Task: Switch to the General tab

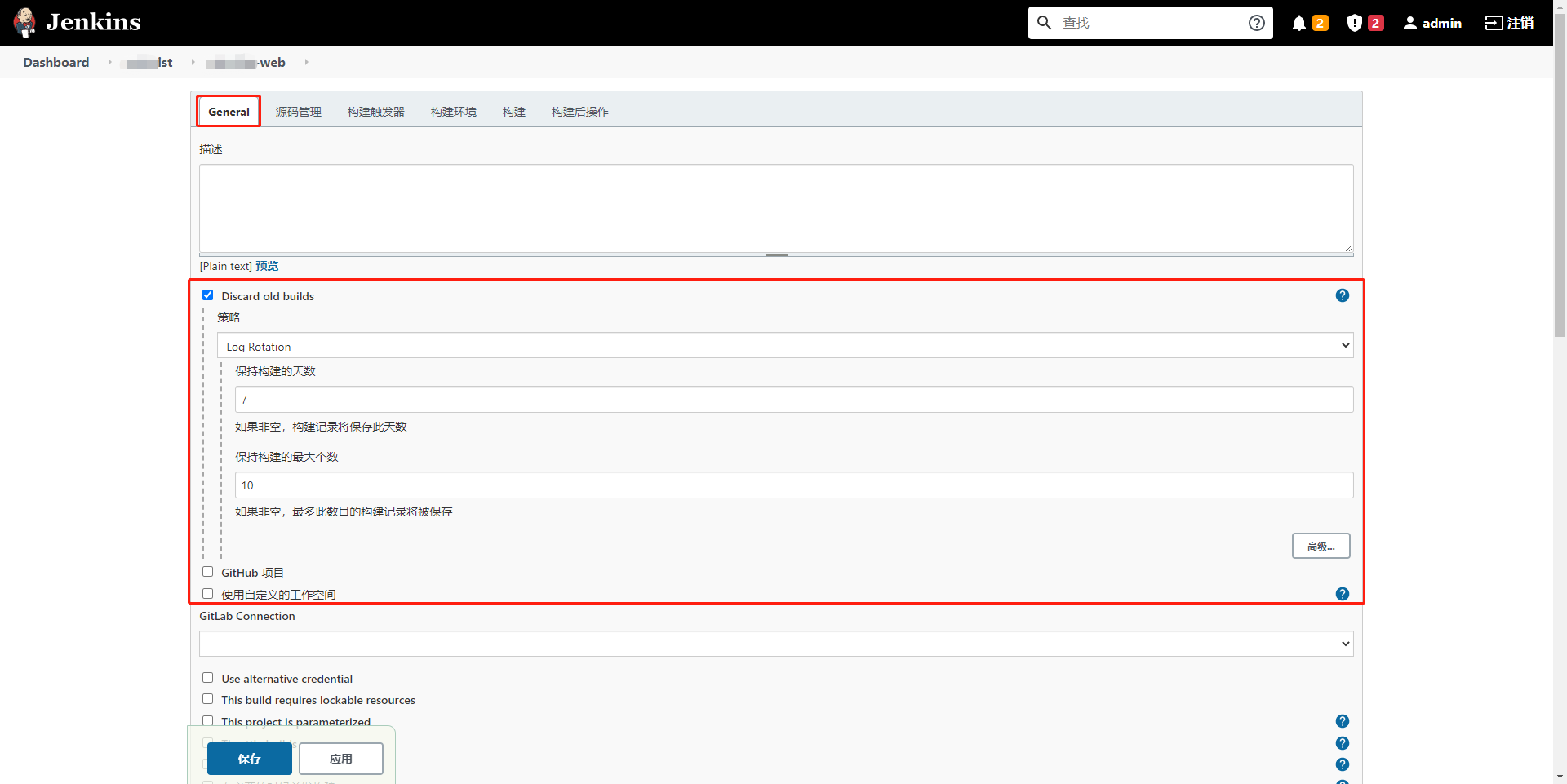Action: coord(229,112)
